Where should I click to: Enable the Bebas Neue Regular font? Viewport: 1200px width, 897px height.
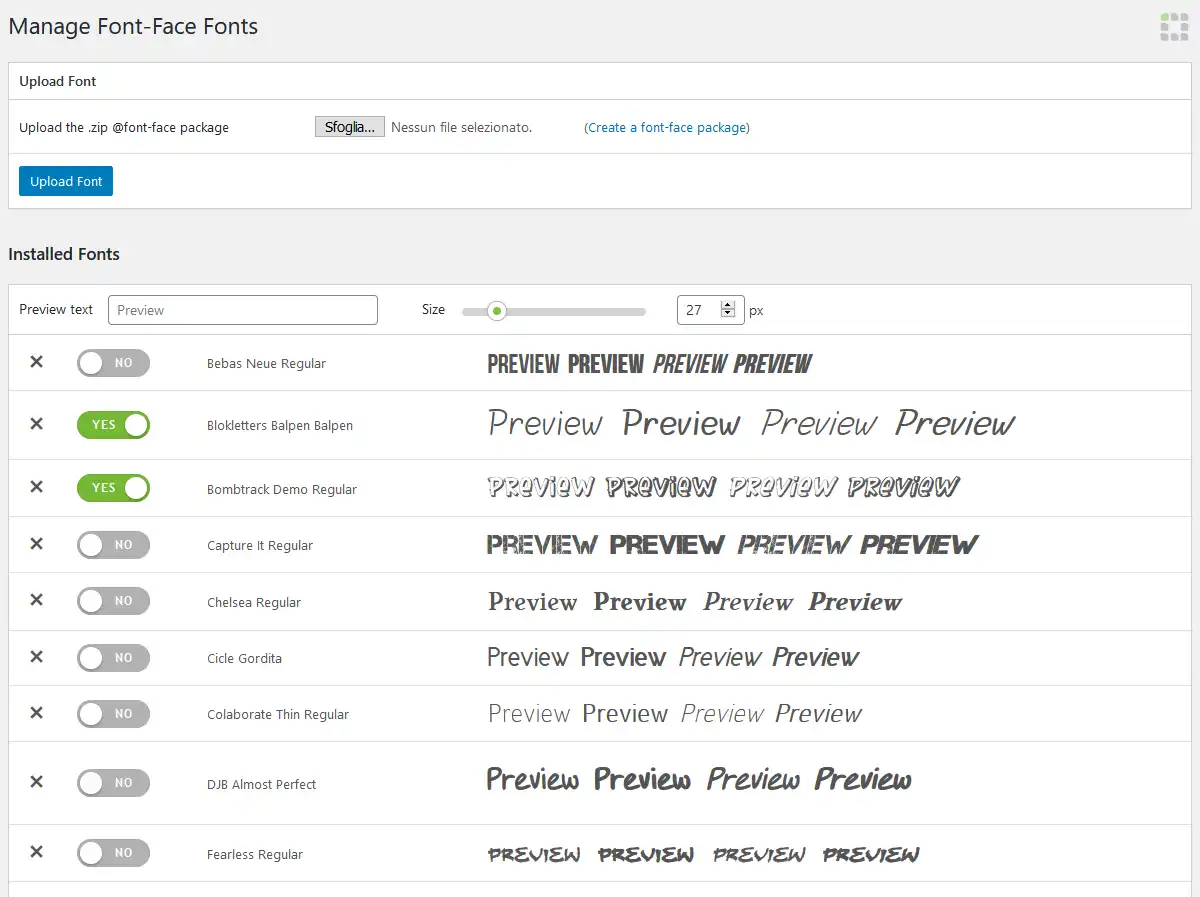113,362
